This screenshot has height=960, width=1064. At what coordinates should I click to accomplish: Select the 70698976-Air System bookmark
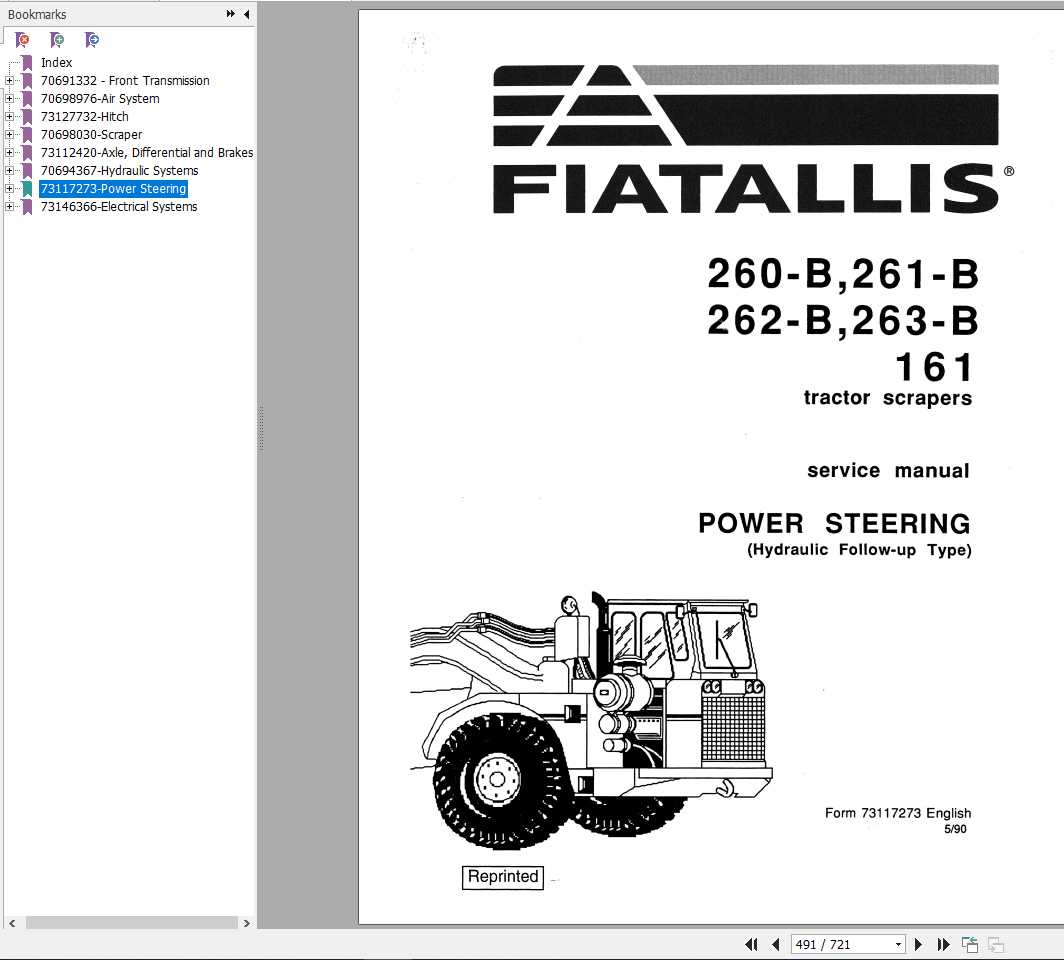[x=100, y=98]
